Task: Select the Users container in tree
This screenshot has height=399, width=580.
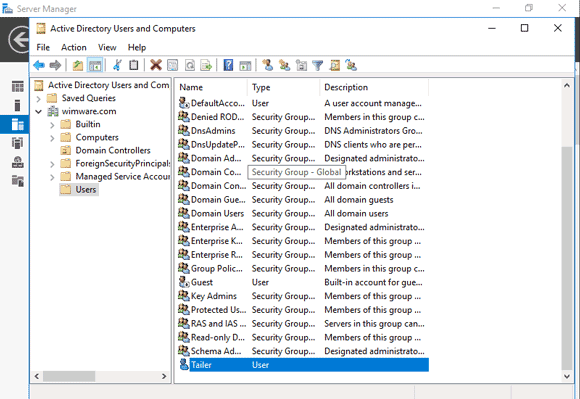Action: [86, 190]
